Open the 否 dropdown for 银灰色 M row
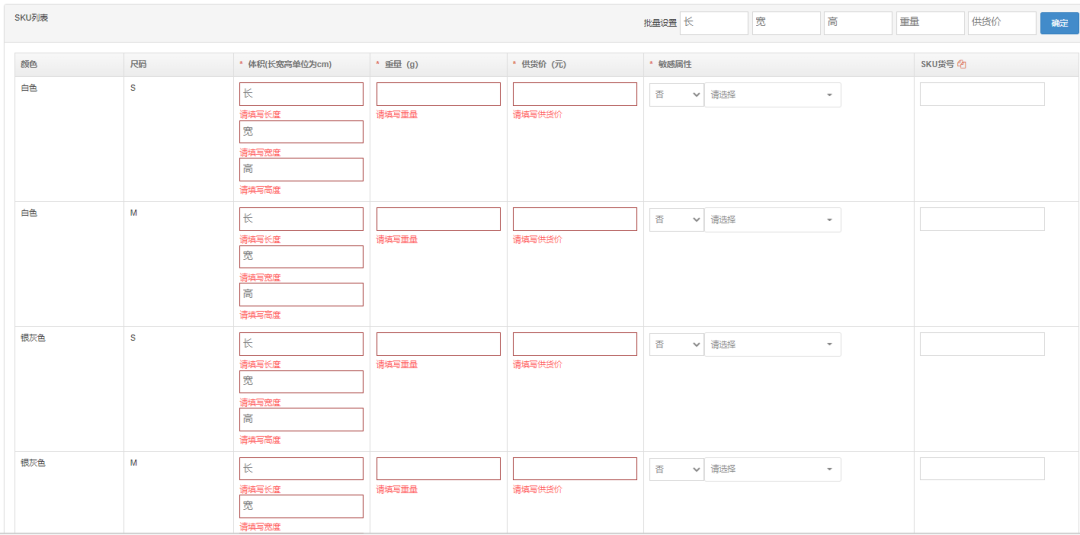The image size is (1080, 535). point(676,469)
